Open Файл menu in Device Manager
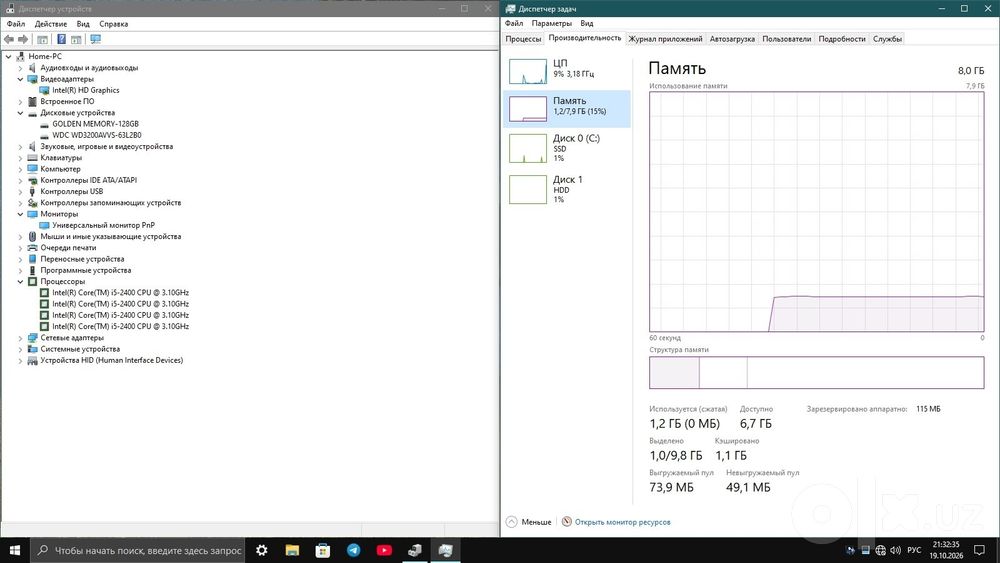1000x563 pixels. [x=16, y=24]
